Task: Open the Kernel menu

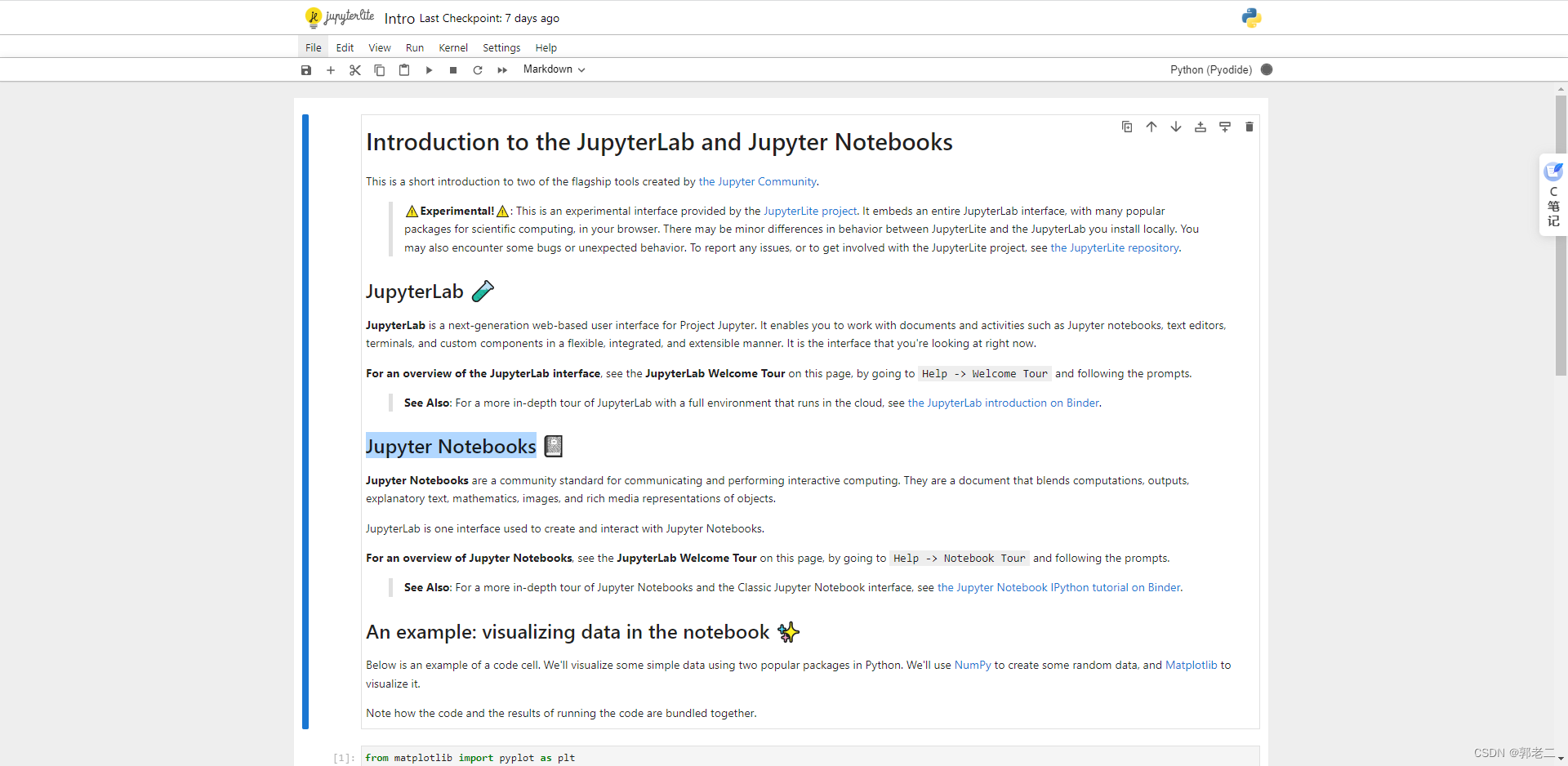Action: [x=452, y=47]
